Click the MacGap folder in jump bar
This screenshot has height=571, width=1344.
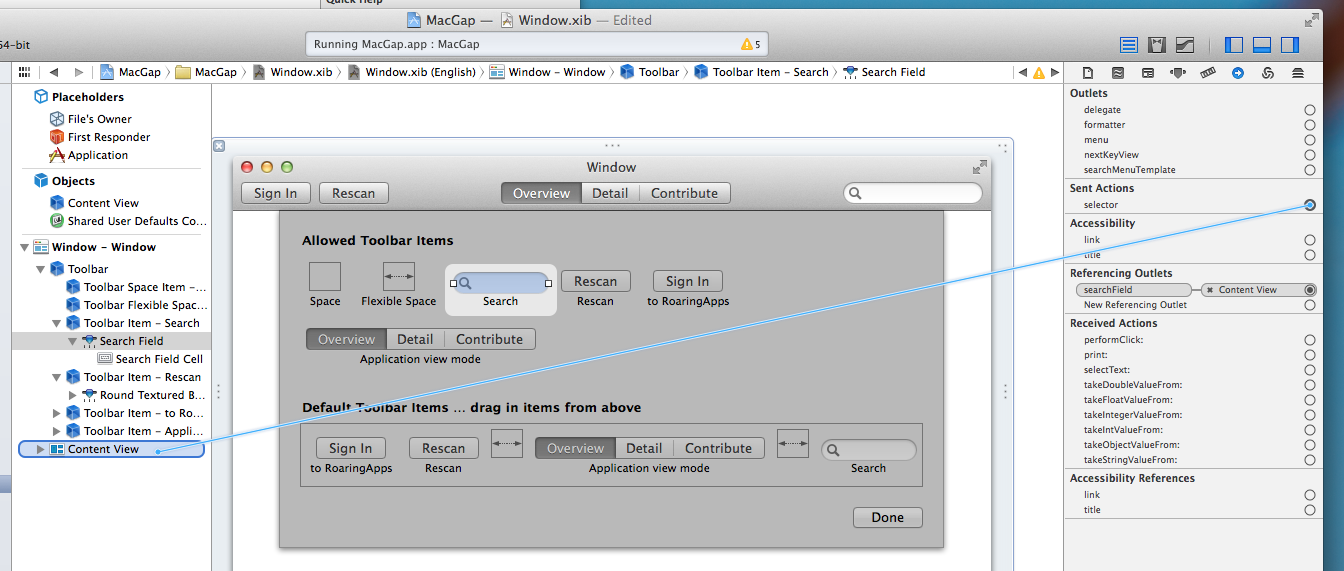pos(207,72)
